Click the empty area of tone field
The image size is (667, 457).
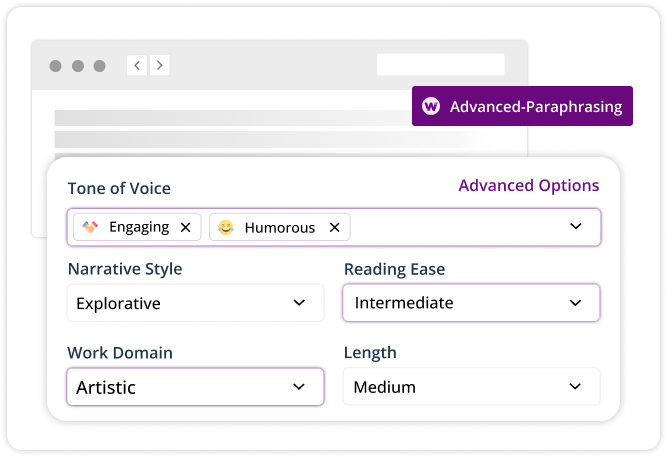(x=450, y=227)
